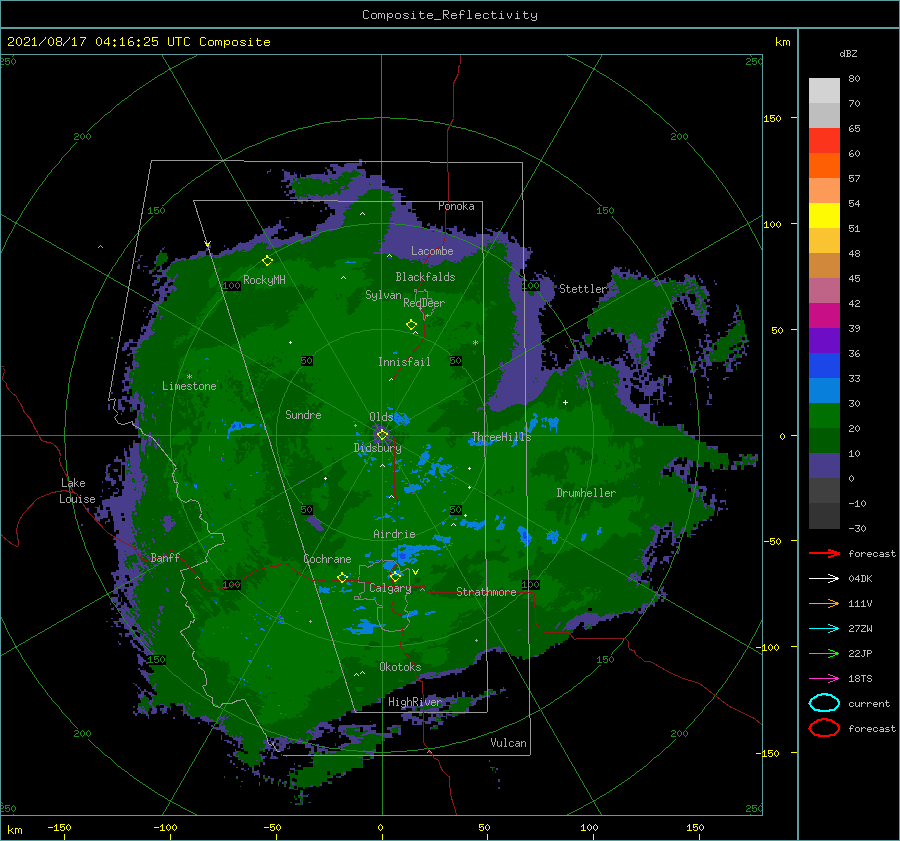Viewport: 900px width, 841px height.
Task: Click the Banff town label
Action: pos(165,557)
